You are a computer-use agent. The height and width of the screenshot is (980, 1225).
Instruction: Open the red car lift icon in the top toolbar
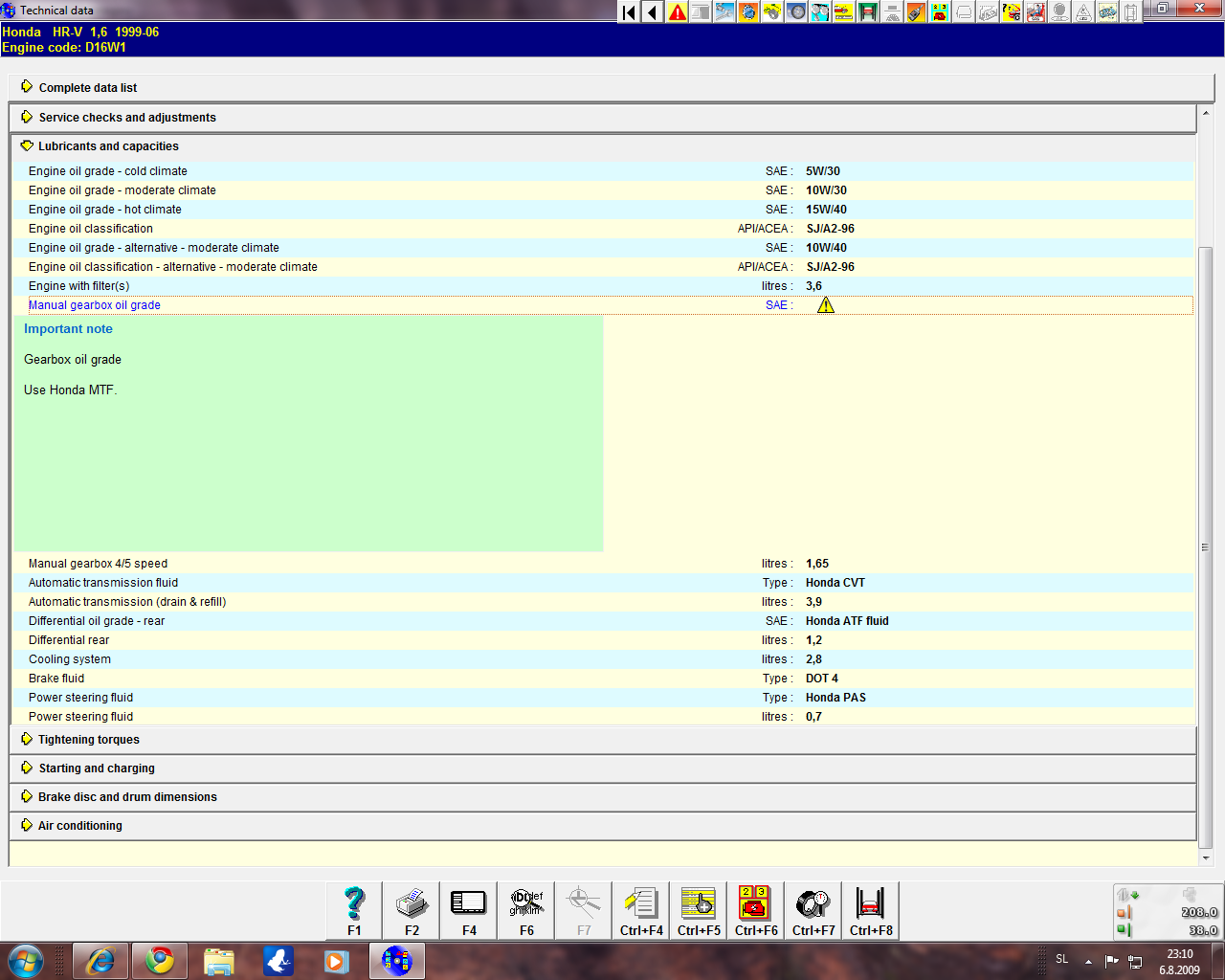868,12
